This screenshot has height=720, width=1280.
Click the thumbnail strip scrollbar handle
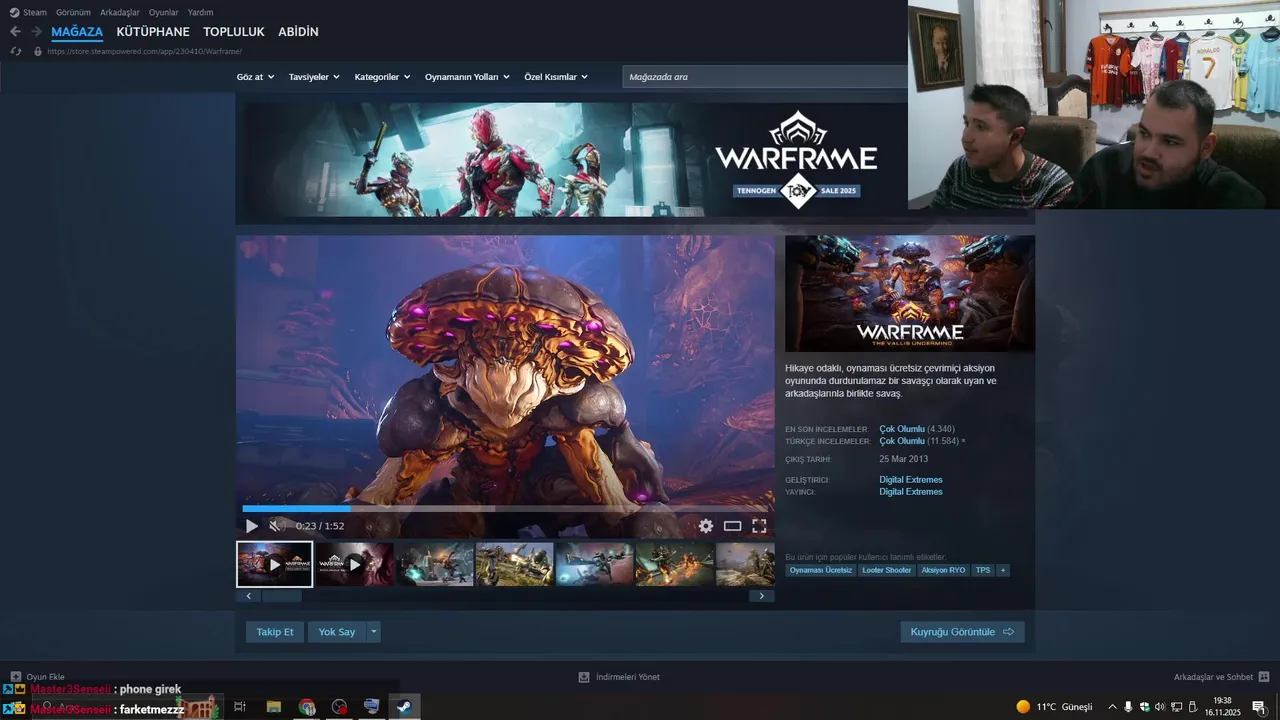pos(281,596)
